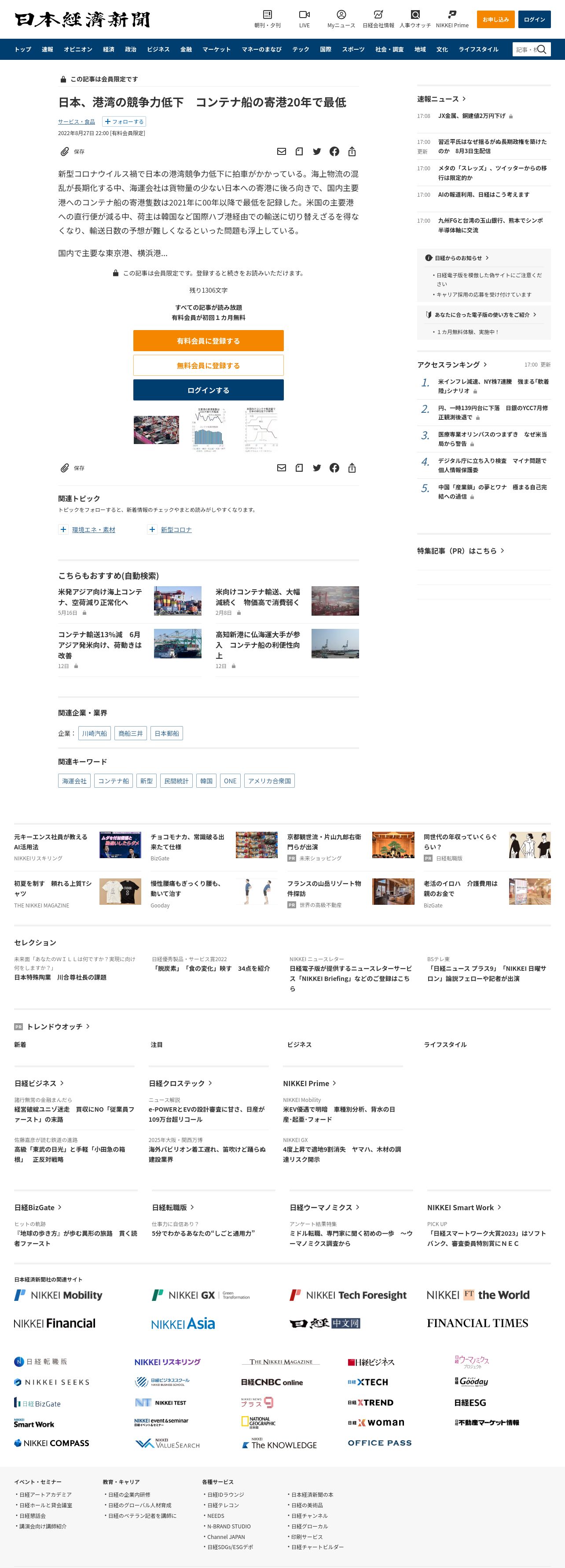Open the blue bar chart thumbnail
565x1568 pixels.
(x=209, y=430)
